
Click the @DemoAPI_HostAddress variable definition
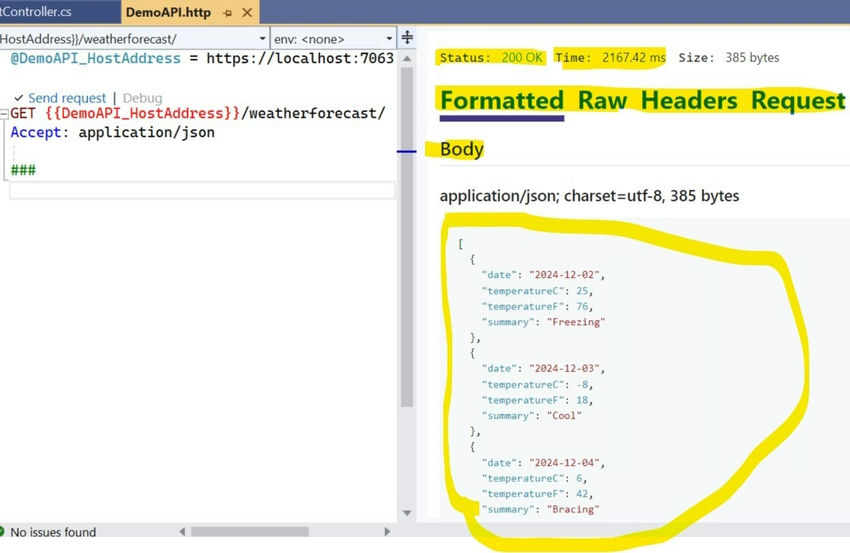[95, 58]
